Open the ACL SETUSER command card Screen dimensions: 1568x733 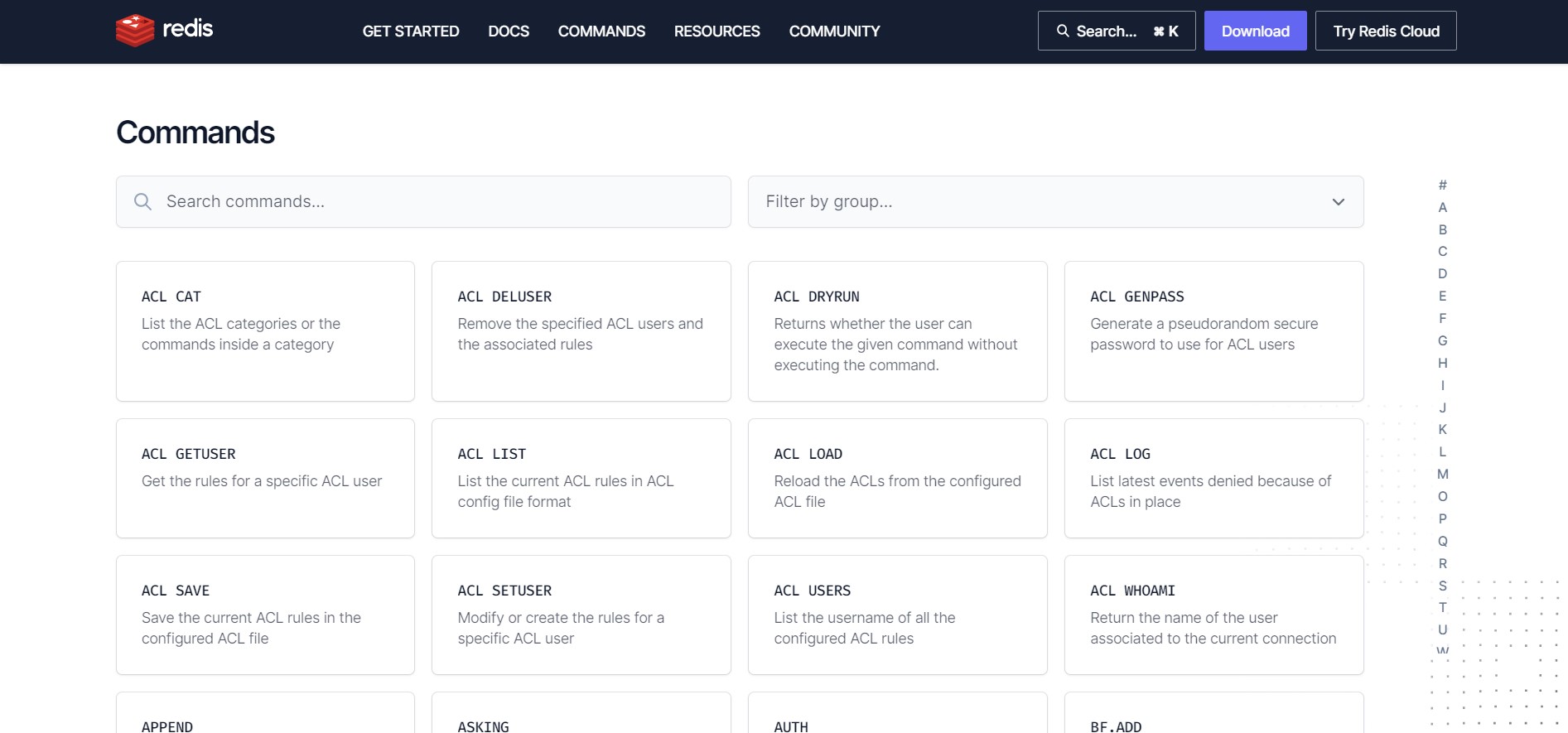tap(581, 615)
